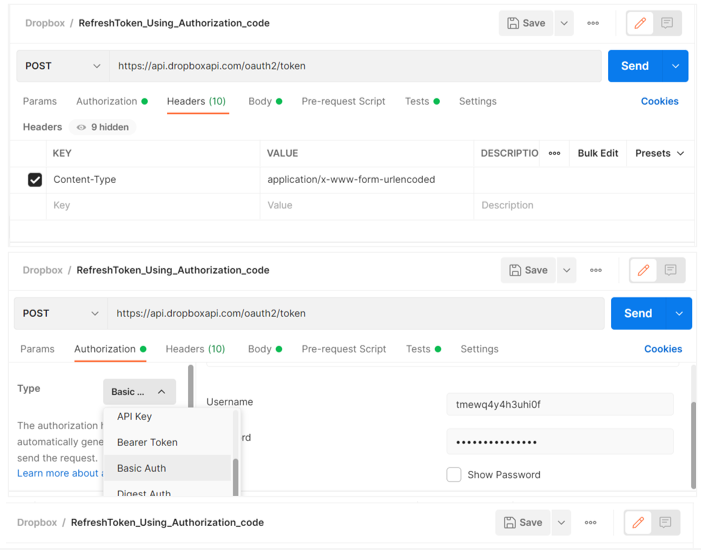
Task: Click the Bulk Edit button
Action: tap(597, 153)
